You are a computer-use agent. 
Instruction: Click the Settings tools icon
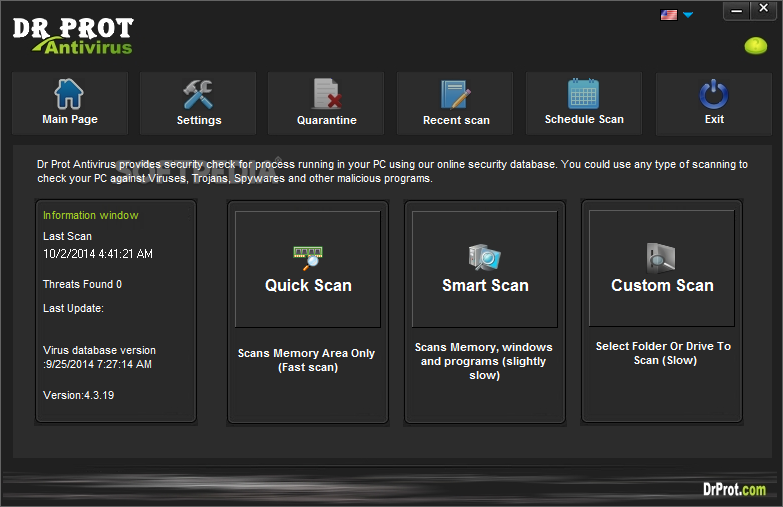point(198,94)
